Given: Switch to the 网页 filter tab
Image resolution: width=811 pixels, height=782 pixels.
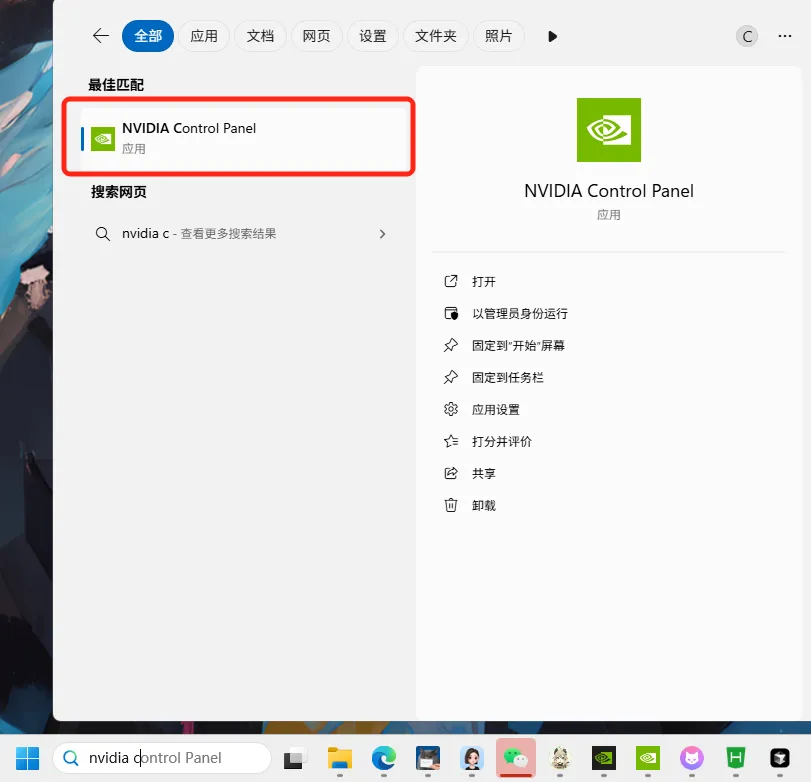Looking at the screenshot, I should click(x=316, y=36).
